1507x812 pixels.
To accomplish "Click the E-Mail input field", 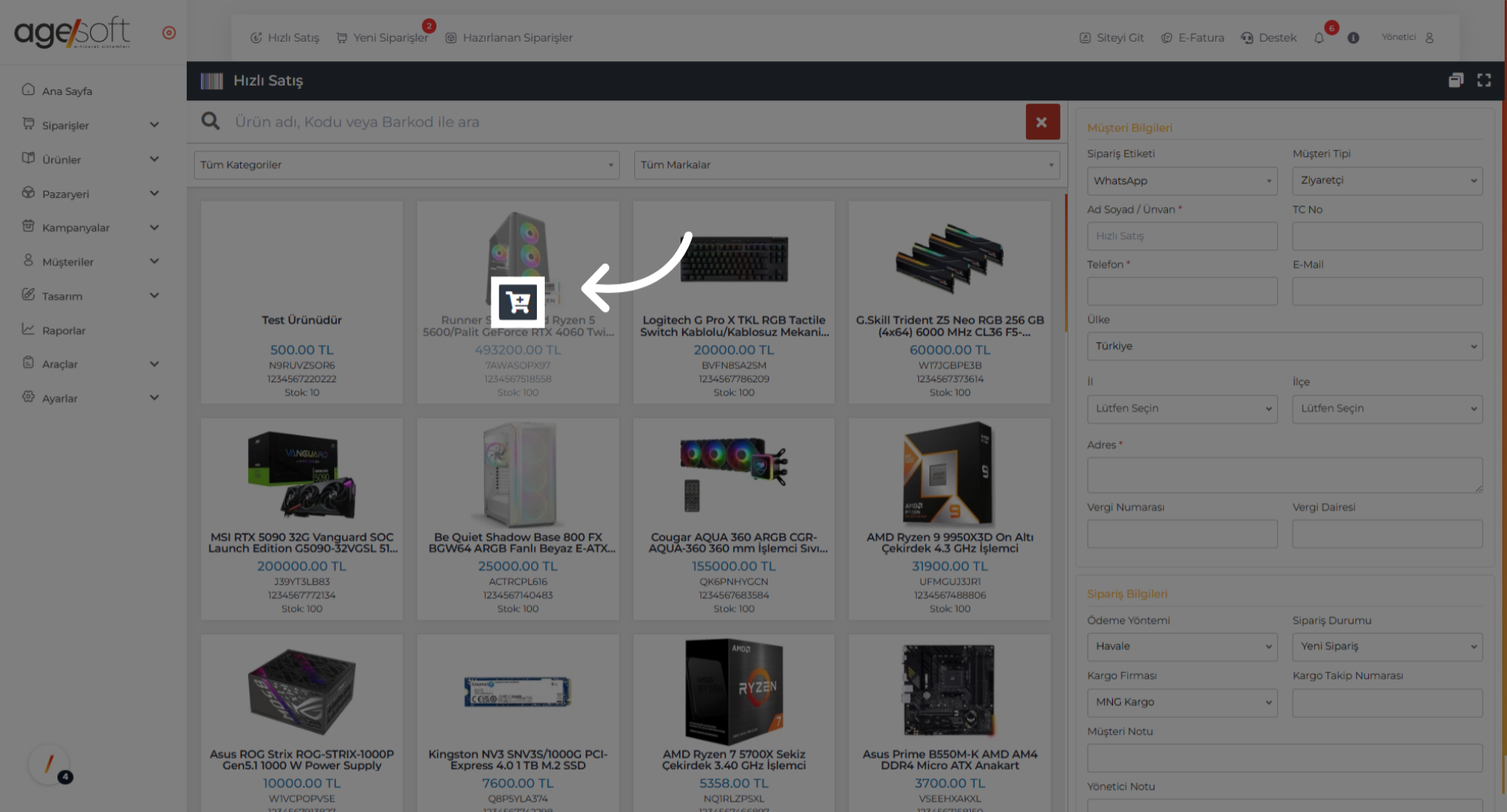I will [1388, 291].
